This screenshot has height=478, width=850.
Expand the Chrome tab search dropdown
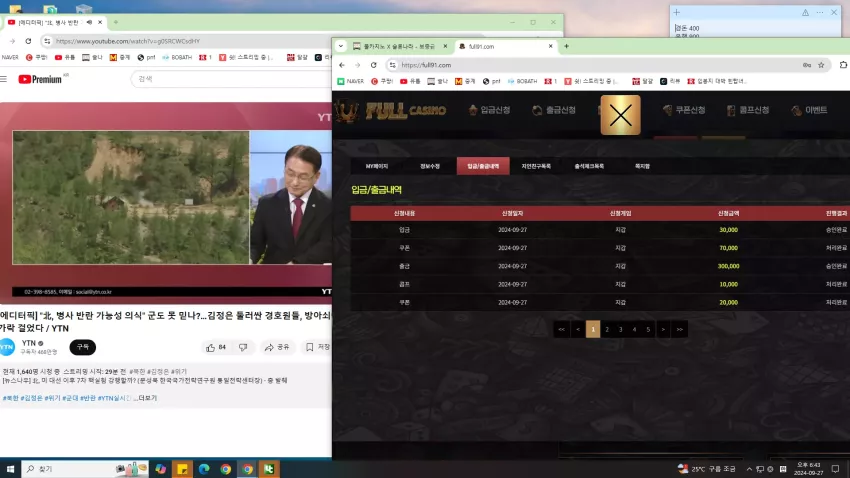coord(340,46)
